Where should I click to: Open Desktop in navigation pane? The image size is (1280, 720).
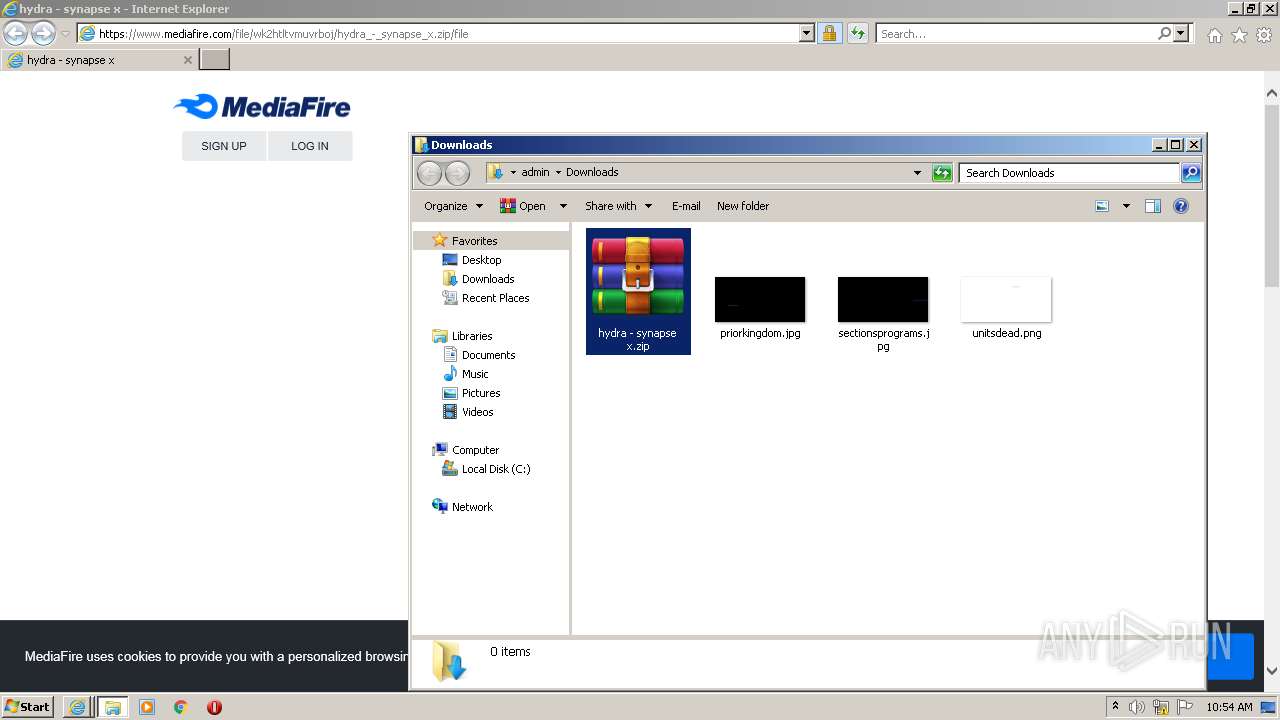tap(481, 260)
